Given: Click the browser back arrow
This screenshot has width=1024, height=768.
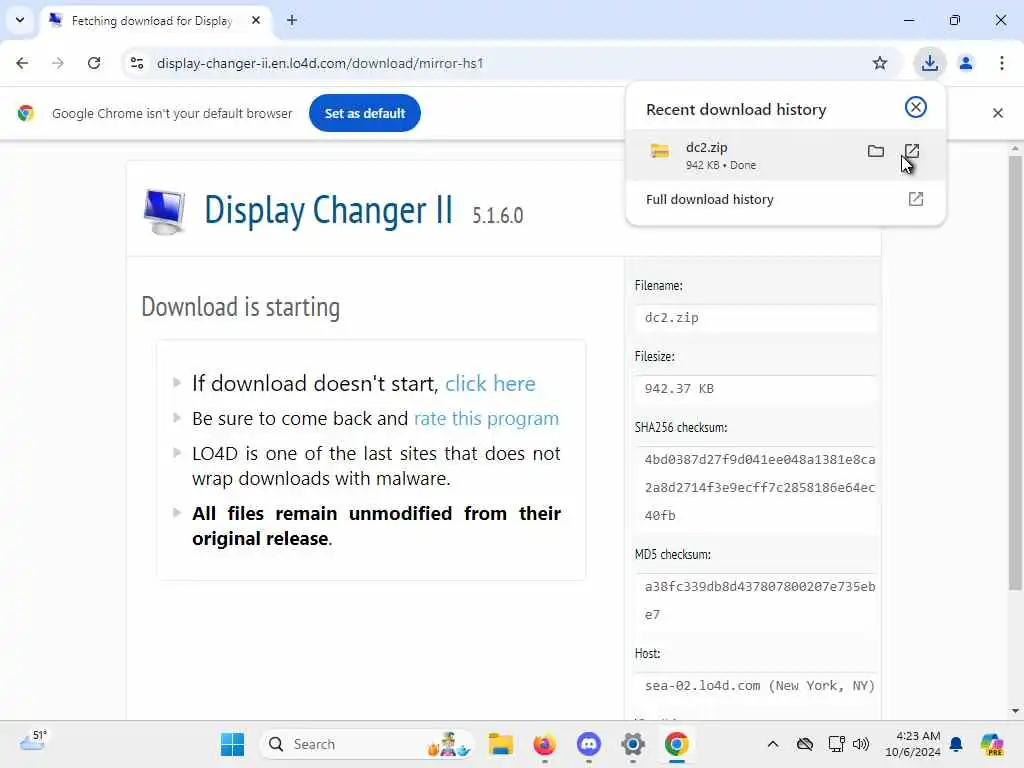Looking at the screenshot, I should [x=22, y=63].
